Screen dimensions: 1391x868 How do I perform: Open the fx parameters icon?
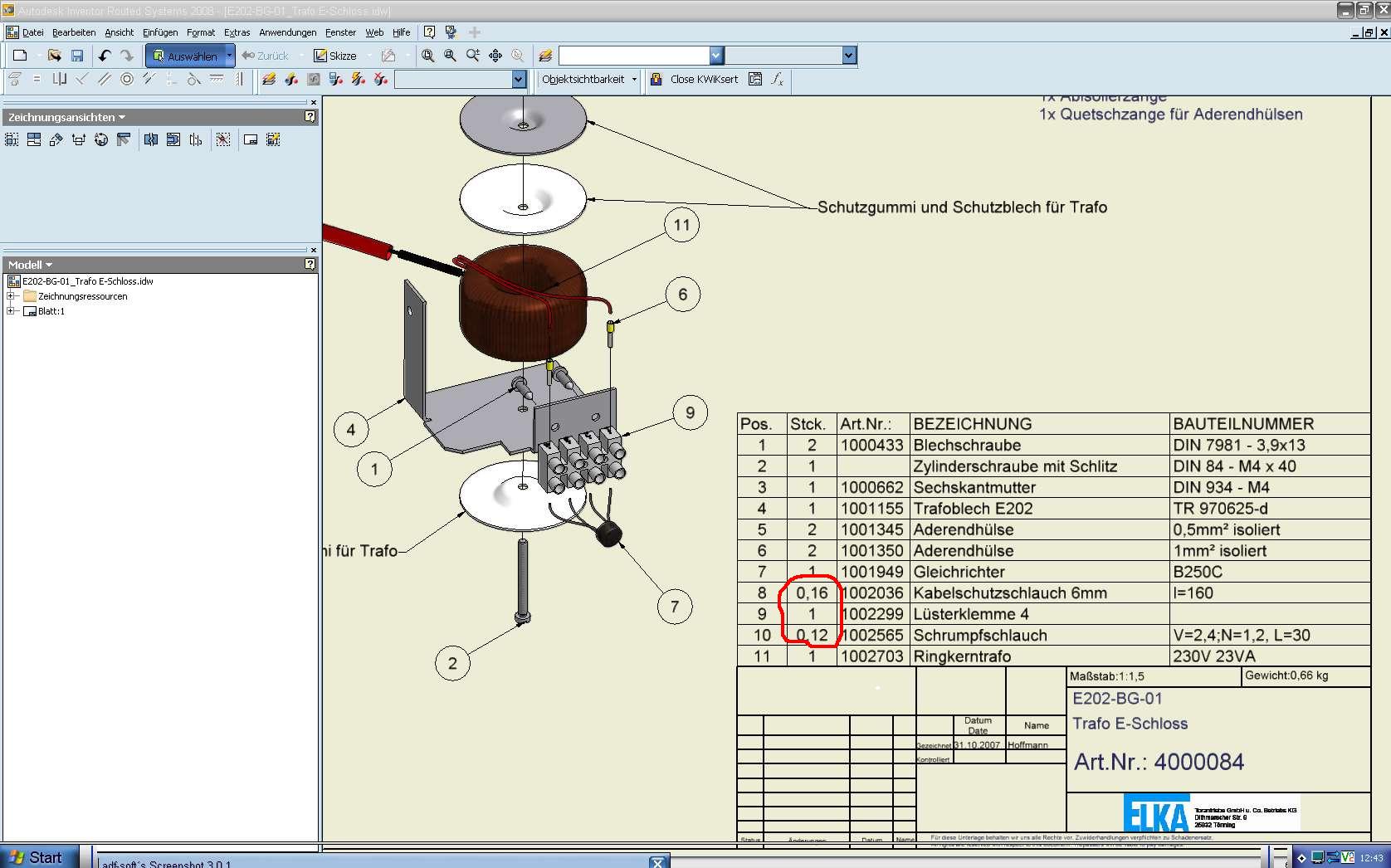pyautogui.click(x=777, y=80)
